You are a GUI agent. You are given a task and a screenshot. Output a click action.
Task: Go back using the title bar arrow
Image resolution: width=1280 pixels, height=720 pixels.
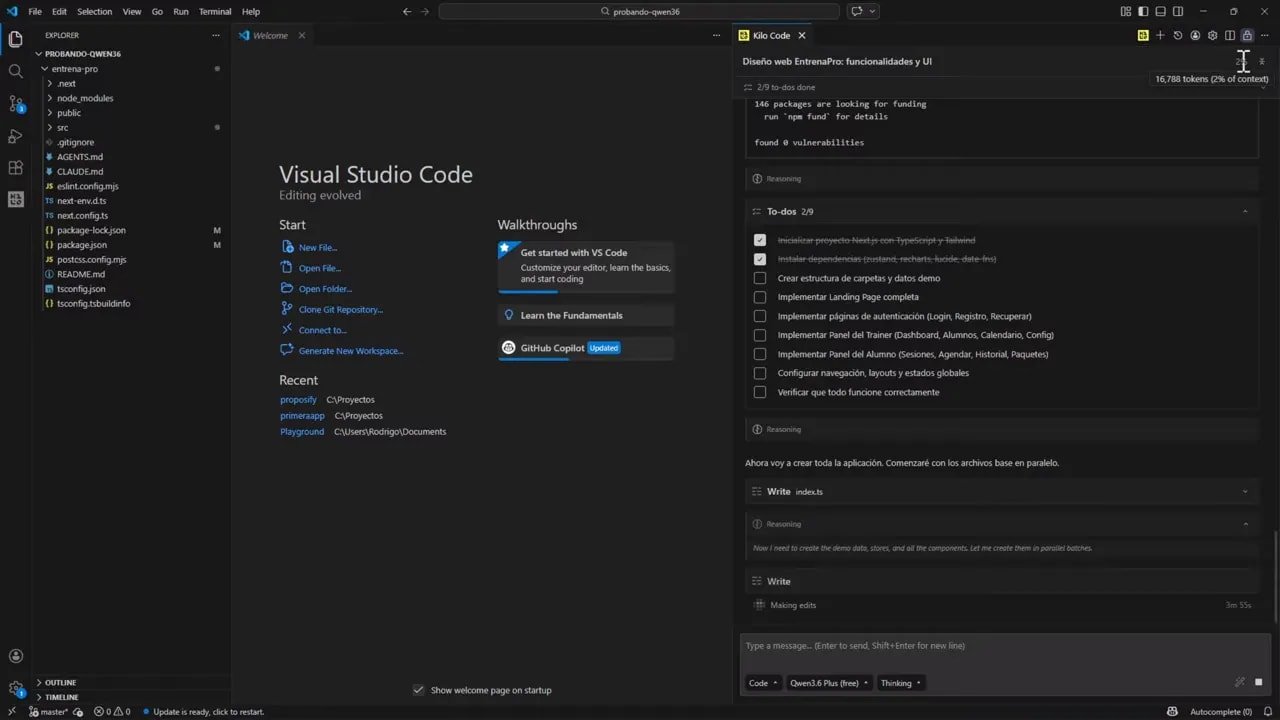click(406, 11)
